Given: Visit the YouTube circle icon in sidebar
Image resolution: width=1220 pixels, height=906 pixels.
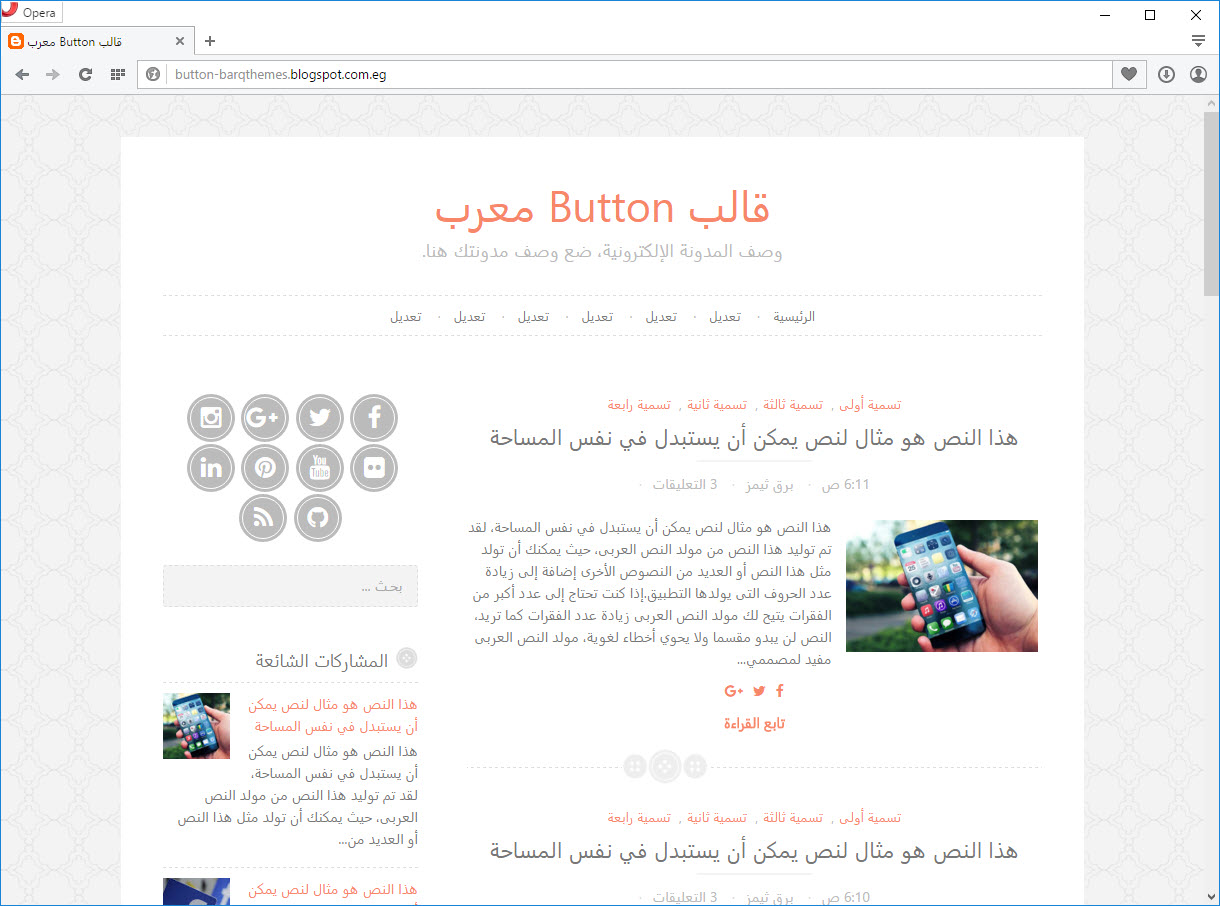Looking at the screenshot, I should (x=320, y=468).
